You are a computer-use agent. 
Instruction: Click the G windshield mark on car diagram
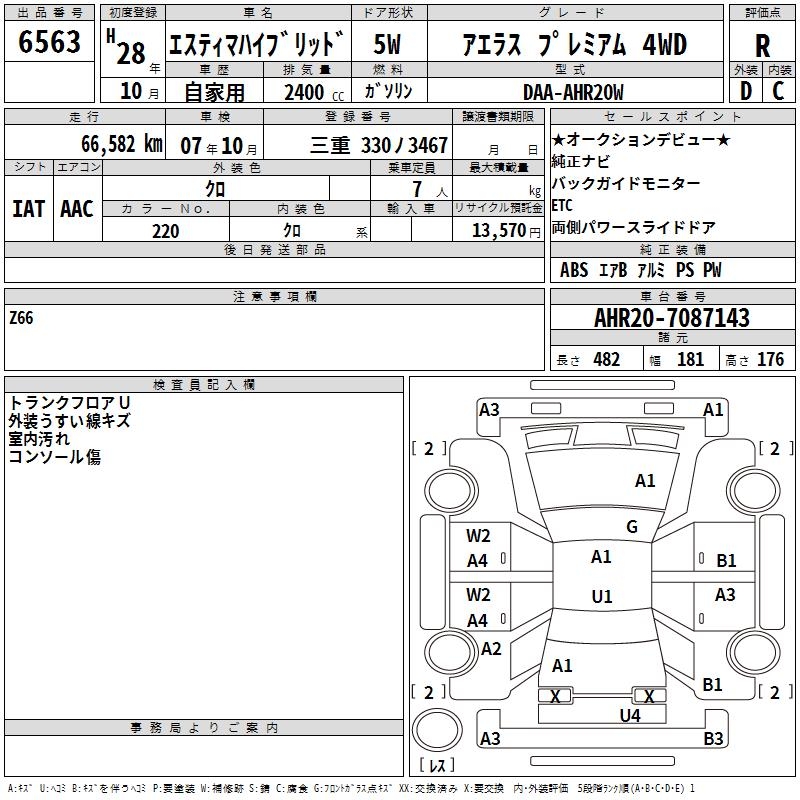coord(631,527)
